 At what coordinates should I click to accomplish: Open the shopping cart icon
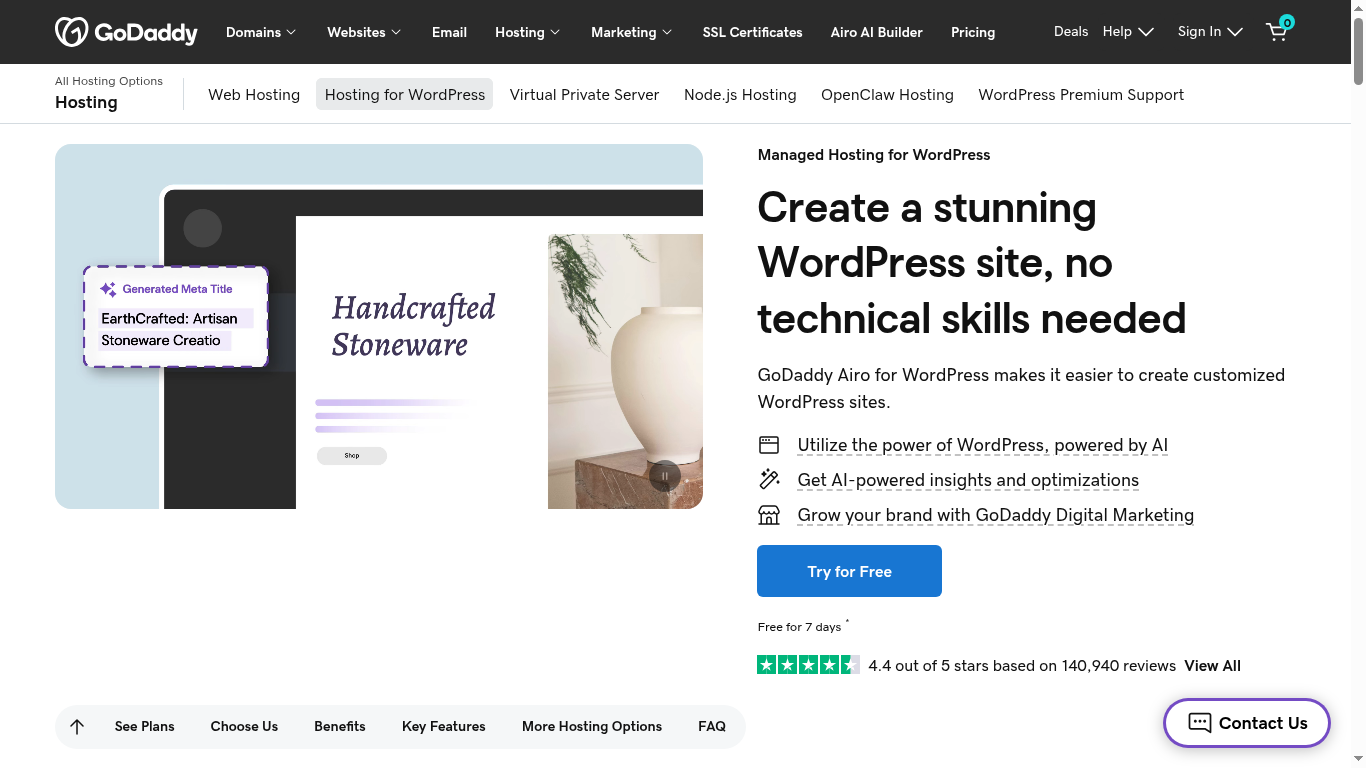(1279, 30)
